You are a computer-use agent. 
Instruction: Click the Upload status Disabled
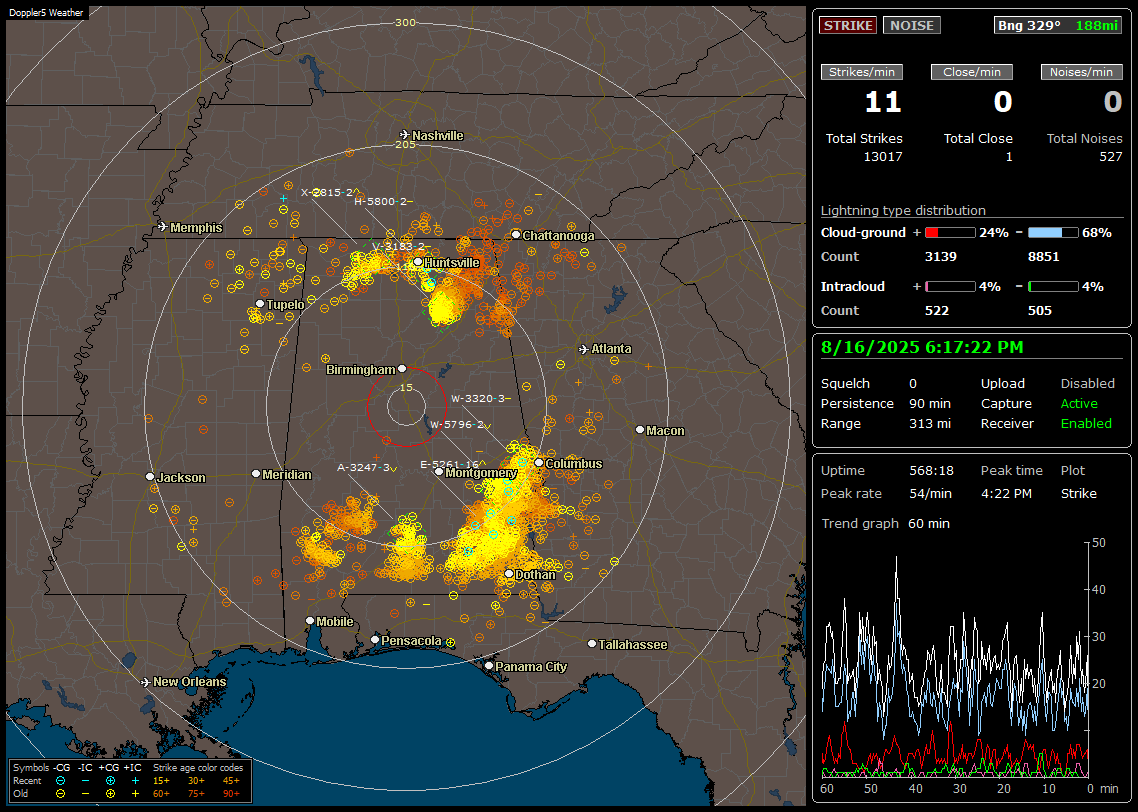(x=1087, y=383)
